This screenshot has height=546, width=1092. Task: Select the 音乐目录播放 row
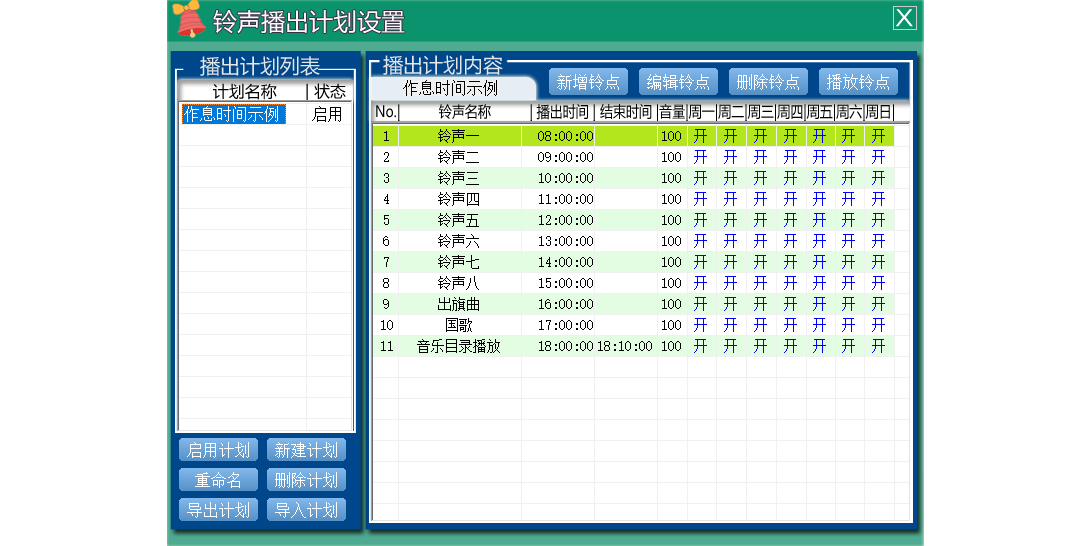[458, 346]
